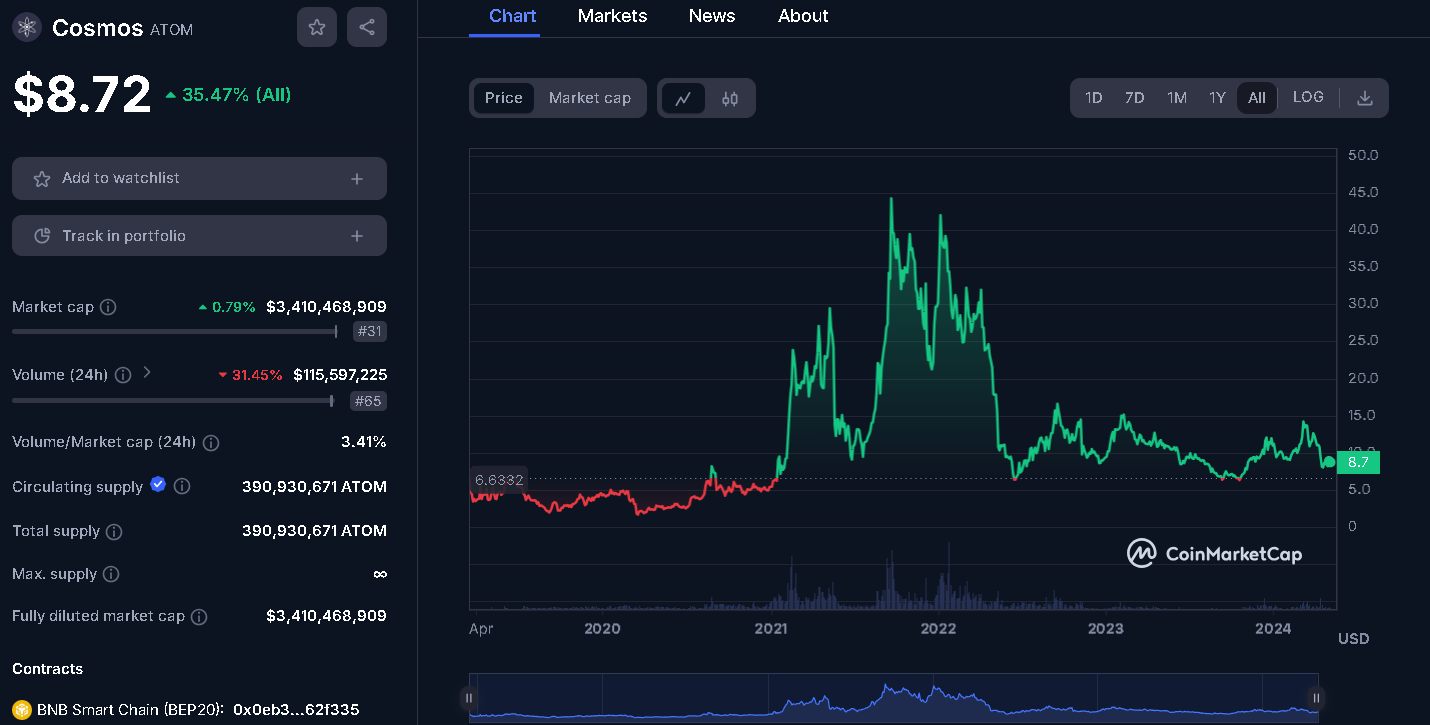Image resolution: width=1430 pixels, height=725 pixels.
Task: Expand Volume (24h) chevron arrow
Action: (x=147, y=372)
